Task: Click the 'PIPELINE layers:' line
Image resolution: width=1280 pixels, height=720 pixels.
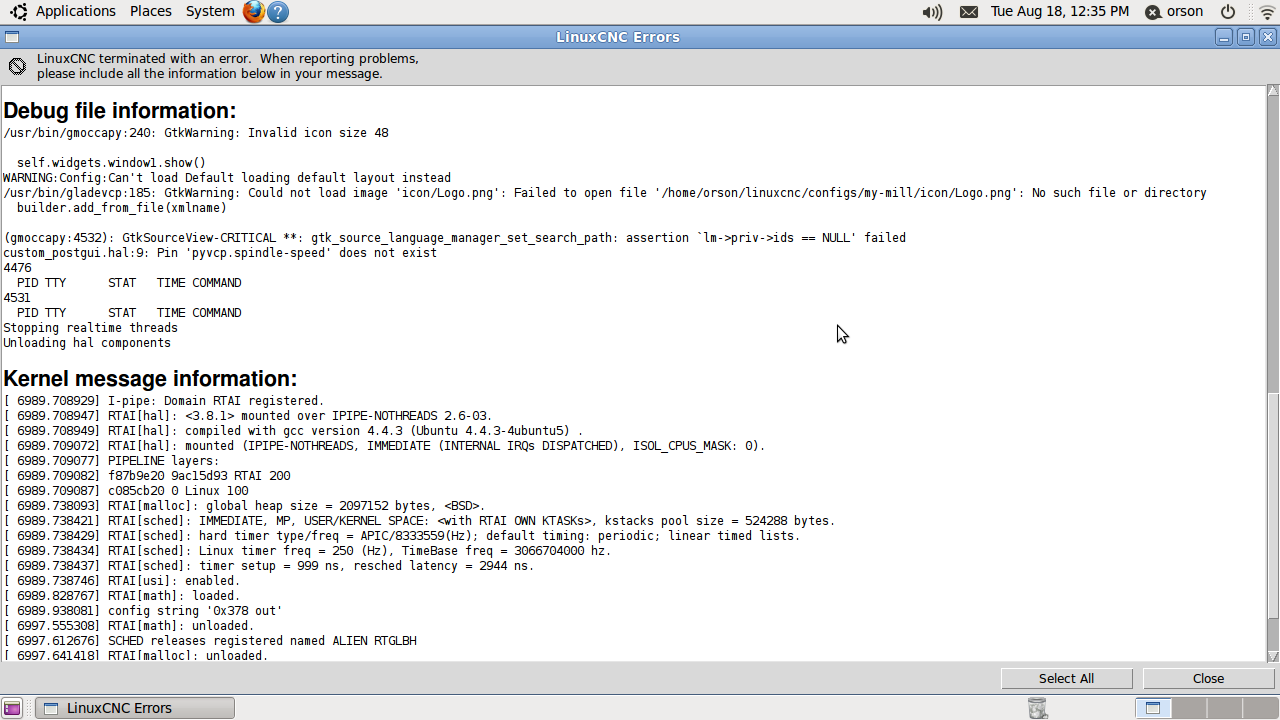Action: click(111, 461)
